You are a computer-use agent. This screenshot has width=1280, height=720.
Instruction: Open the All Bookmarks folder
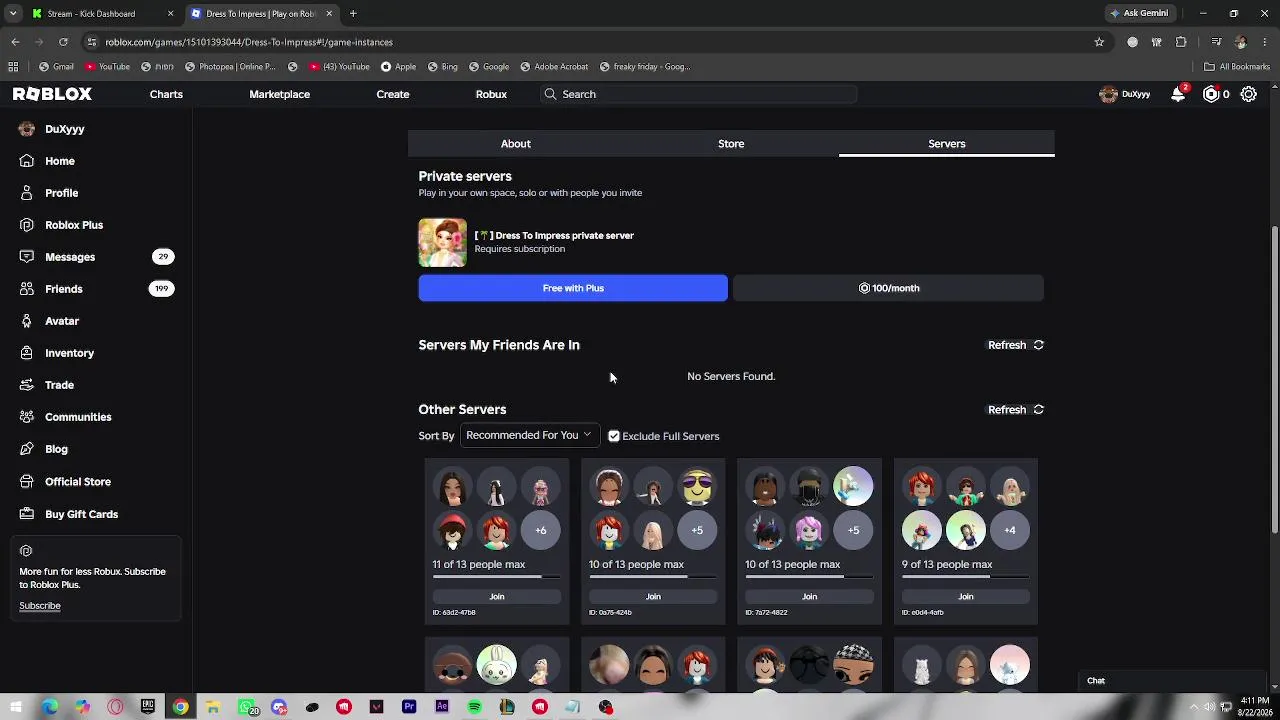coord(1237,67)
